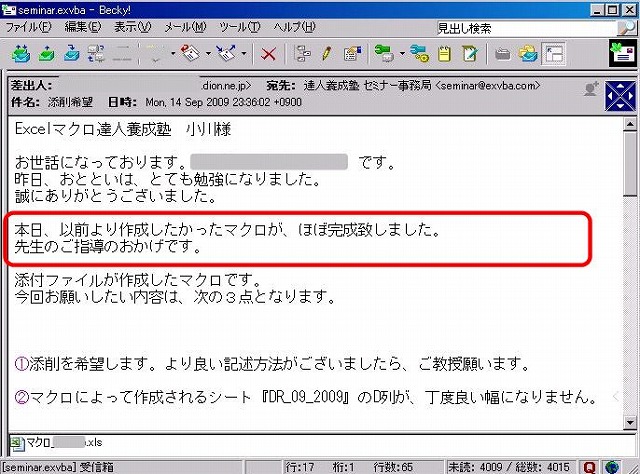The image size is (640, 474).
Task: Click the green send mail tray icon
Action: (47, 53)
